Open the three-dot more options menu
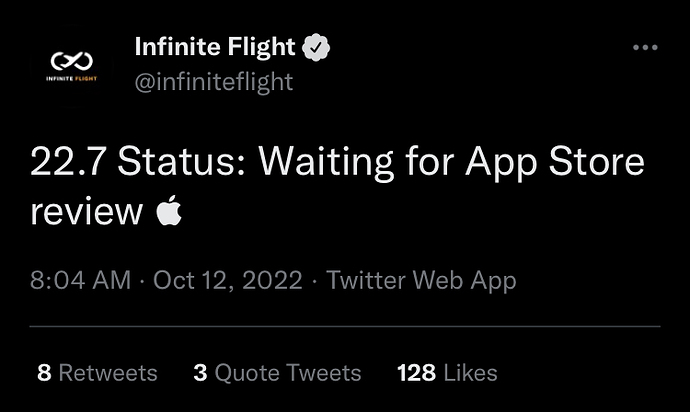The image size is (690, 412). pyautogui.click(x=645, y=47)
